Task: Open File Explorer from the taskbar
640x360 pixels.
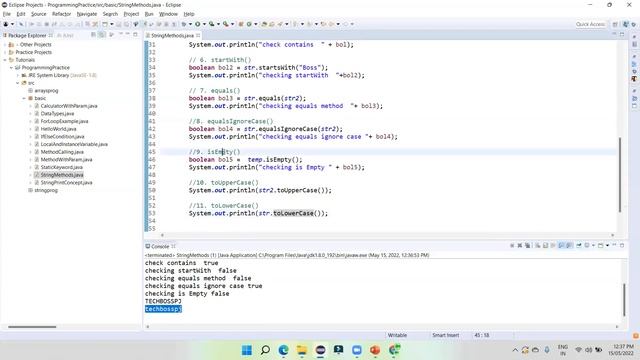Action: [302, 350]
